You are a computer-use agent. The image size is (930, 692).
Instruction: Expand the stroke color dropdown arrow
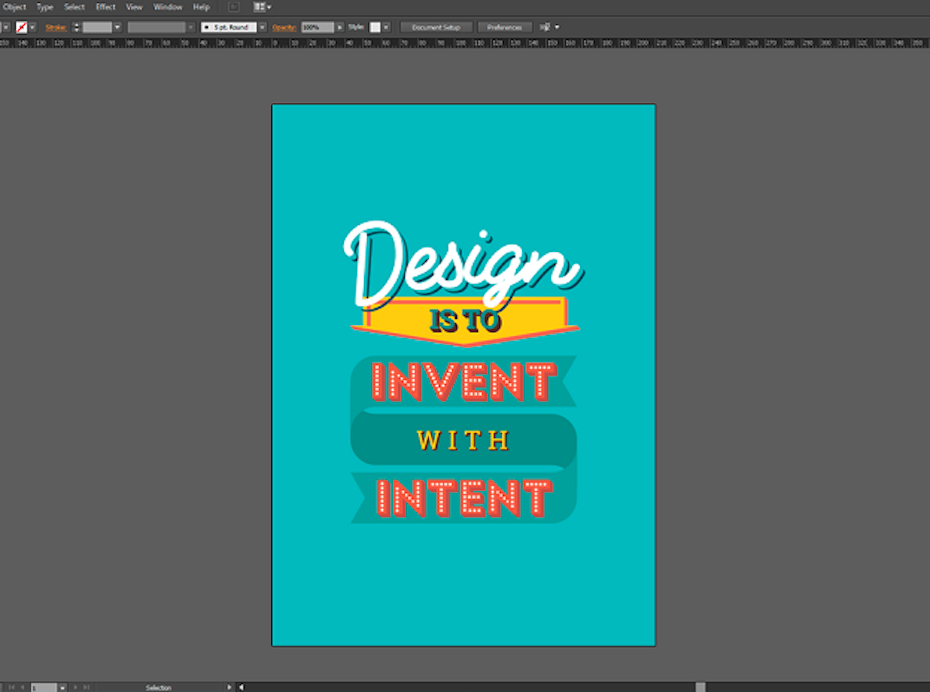tap(33, 27)
